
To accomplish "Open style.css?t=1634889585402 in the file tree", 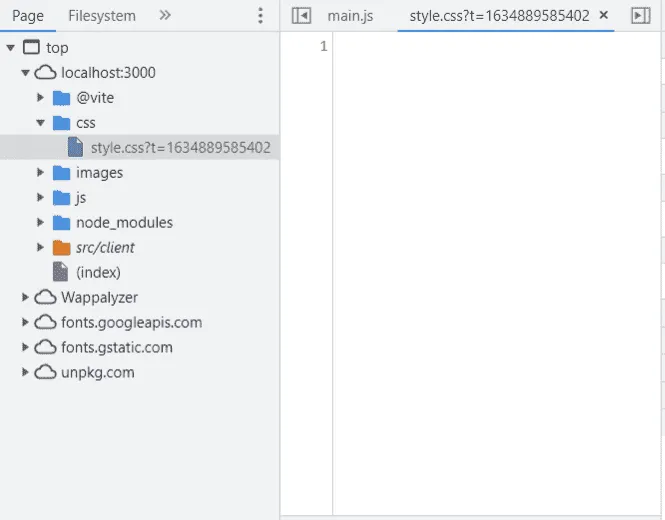I will [181, 148].
